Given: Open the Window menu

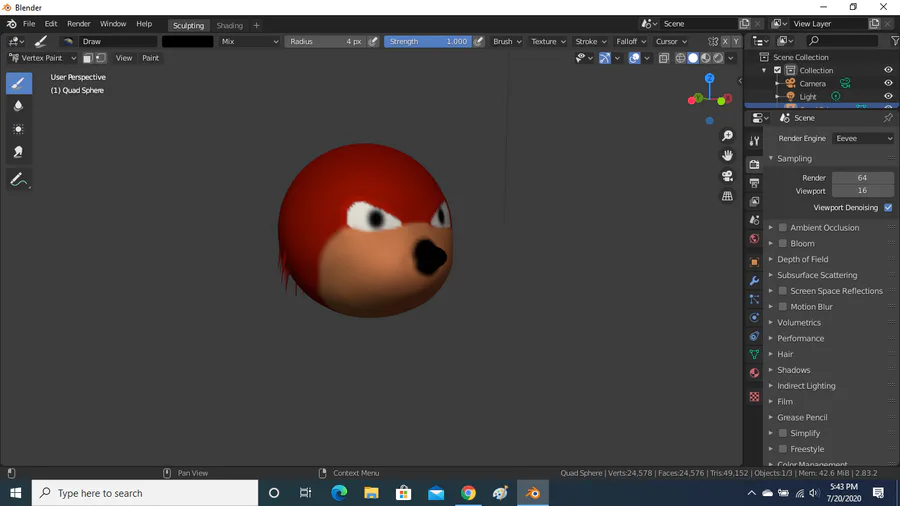Looking at the screenshot, I should coord(112,24).
